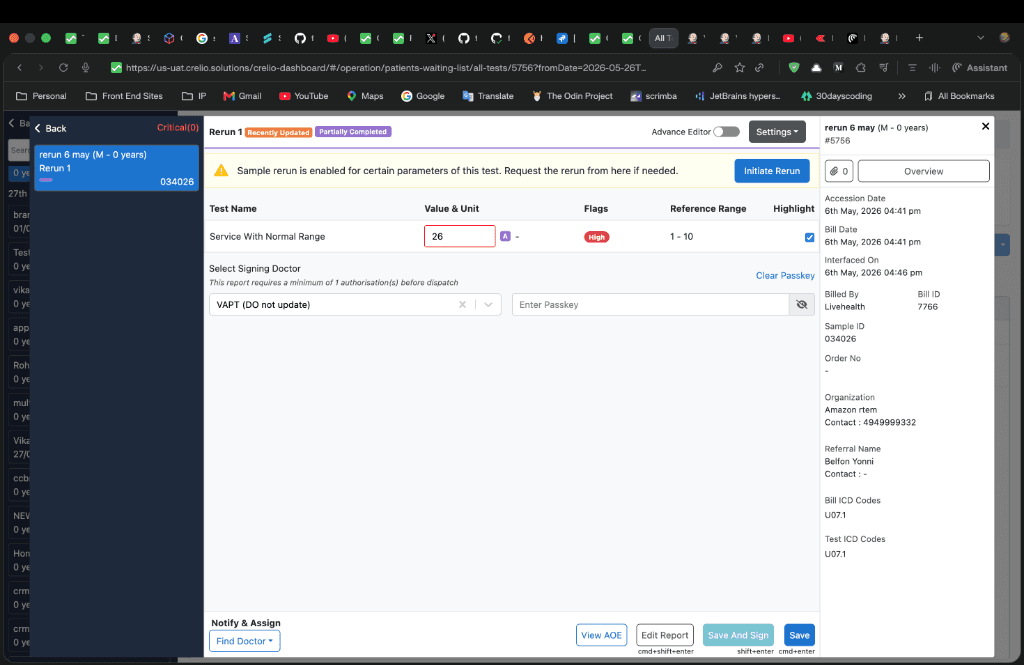Open All Bookmarks folder

click(959, 96)
